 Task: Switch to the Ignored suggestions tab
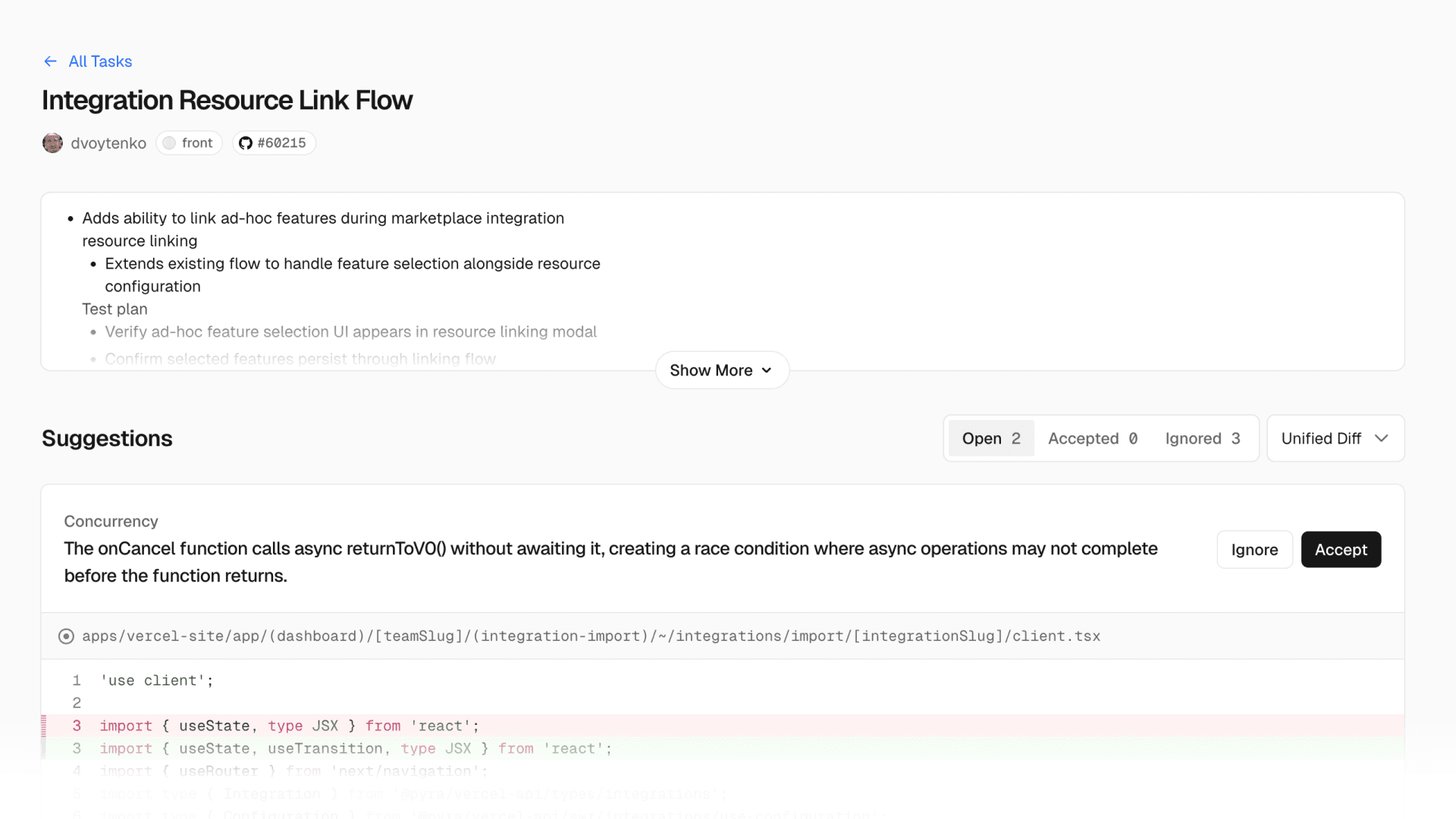(1202, 438)
